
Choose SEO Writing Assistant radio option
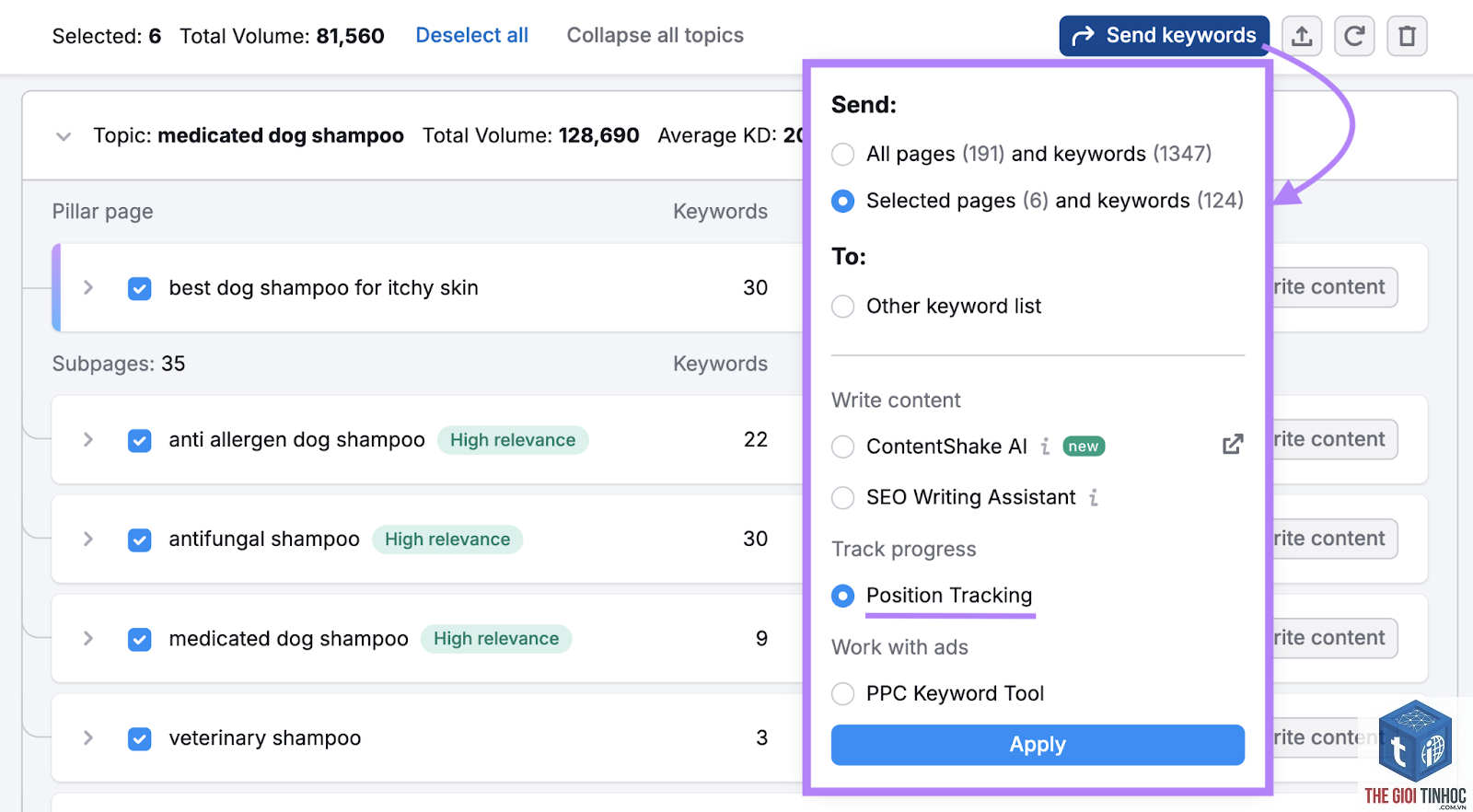coord(842,498)
